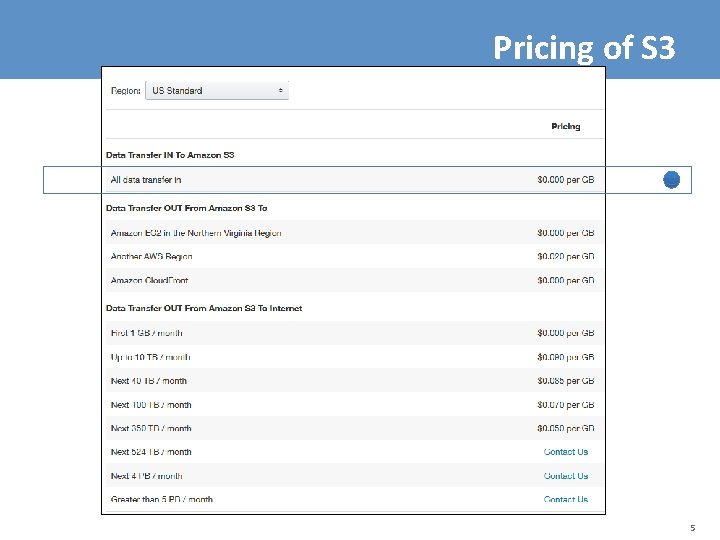Click the 'First 1 GB / month' row label
720x540 pixels.
tap(146, 333)
